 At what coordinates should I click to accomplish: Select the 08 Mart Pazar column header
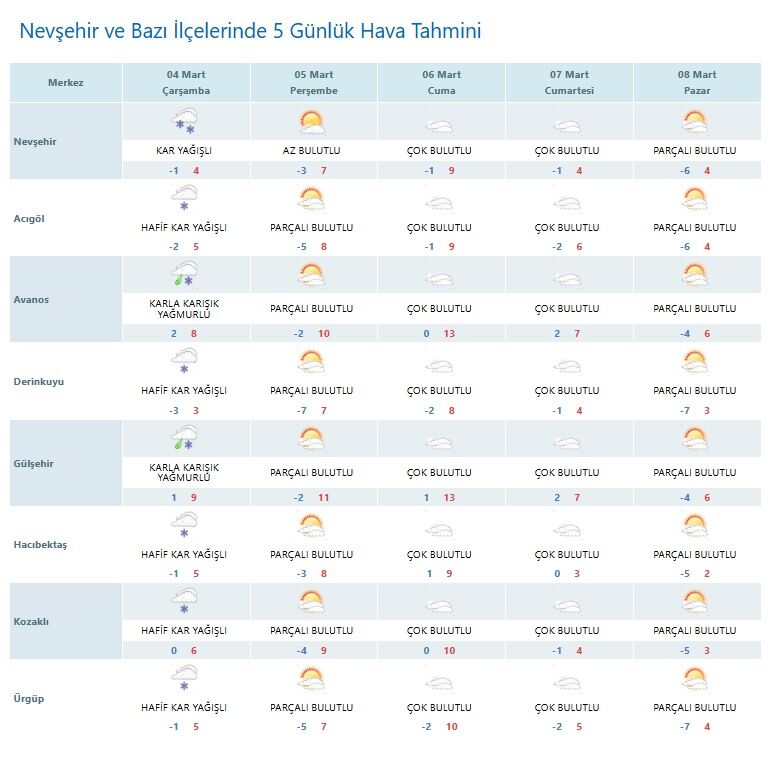697,82
